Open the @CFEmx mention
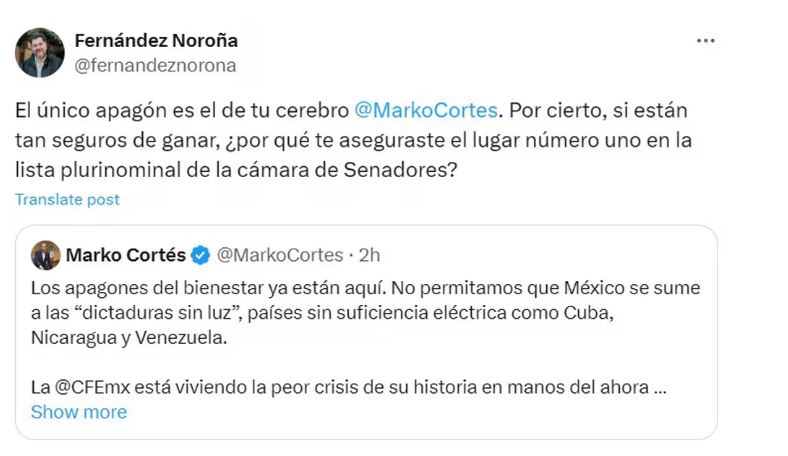788x456 pixels. tap(93, 387)
